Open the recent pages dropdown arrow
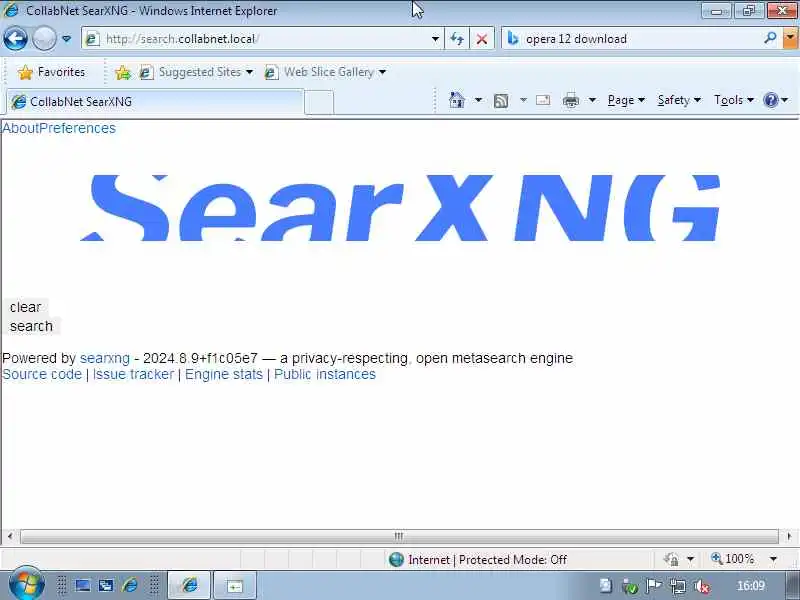Screen dimensions: 800x600 (66, 39)
